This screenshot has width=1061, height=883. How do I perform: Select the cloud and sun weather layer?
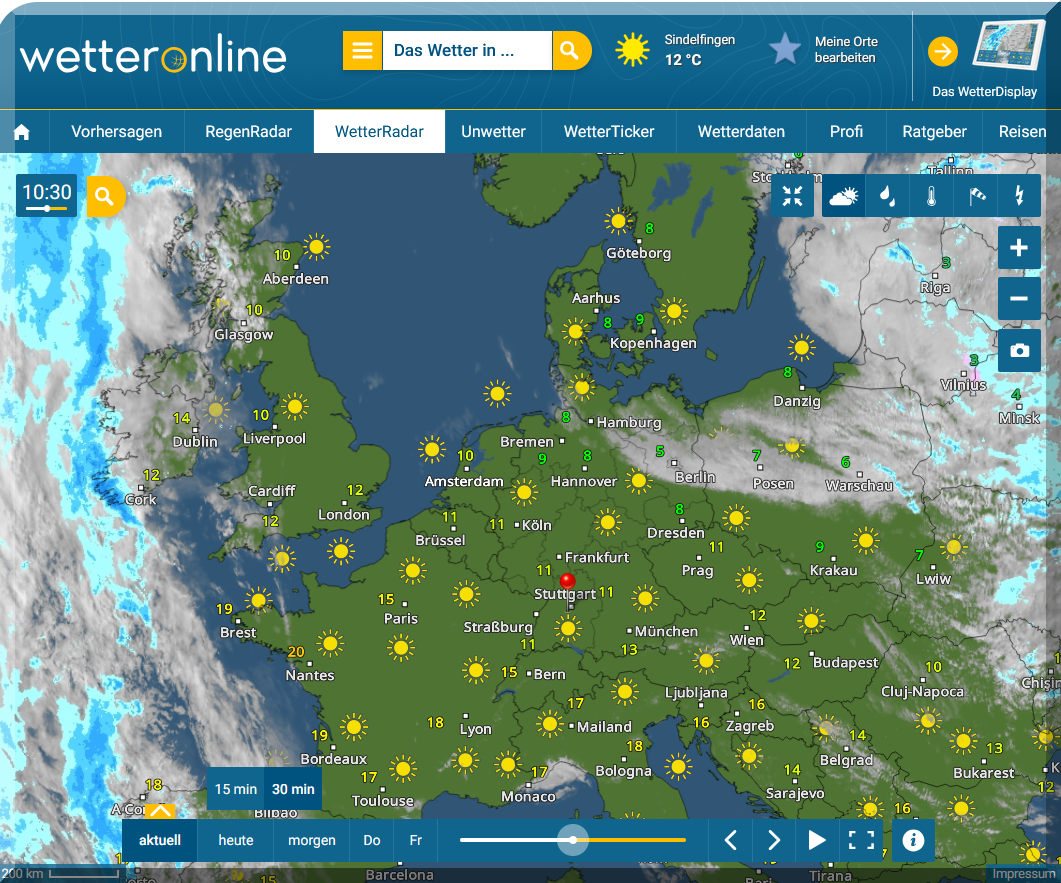[x=843, y=196]
